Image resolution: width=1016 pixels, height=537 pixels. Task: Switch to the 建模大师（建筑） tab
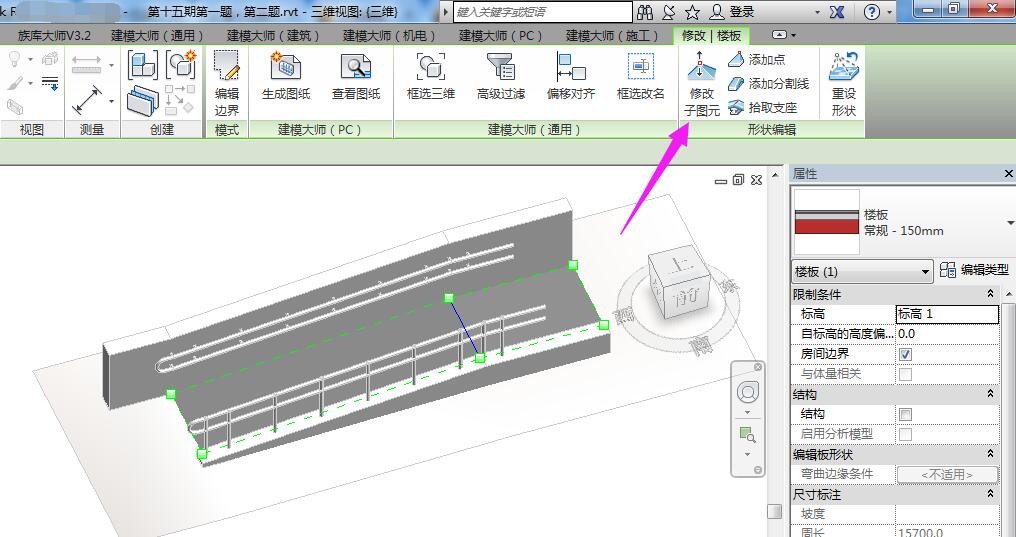tap(273, 36)
